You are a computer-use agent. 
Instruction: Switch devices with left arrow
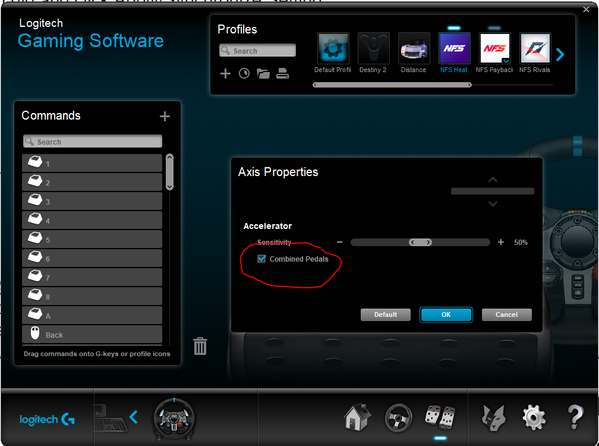[x=133, y=417]
